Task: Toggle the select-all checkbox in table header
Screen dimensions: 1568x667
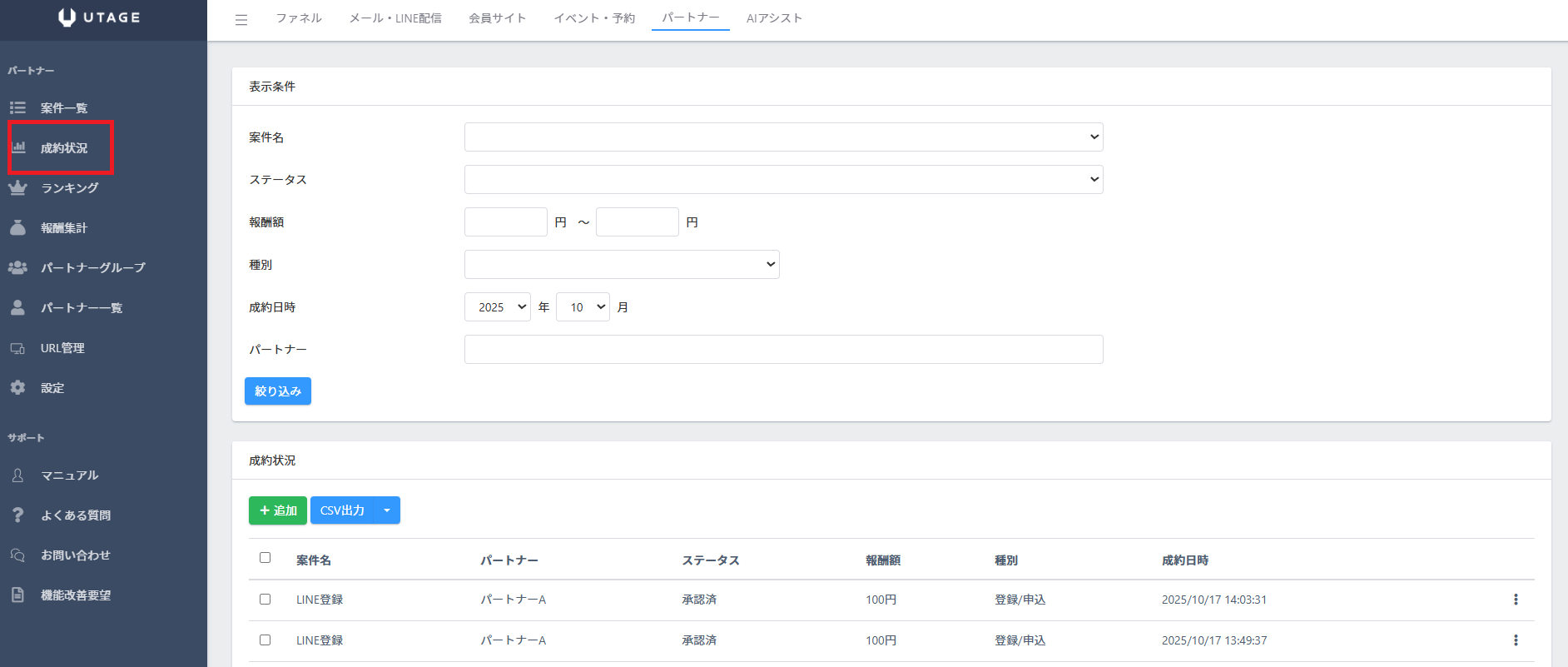Action: [x=265, y=558]
